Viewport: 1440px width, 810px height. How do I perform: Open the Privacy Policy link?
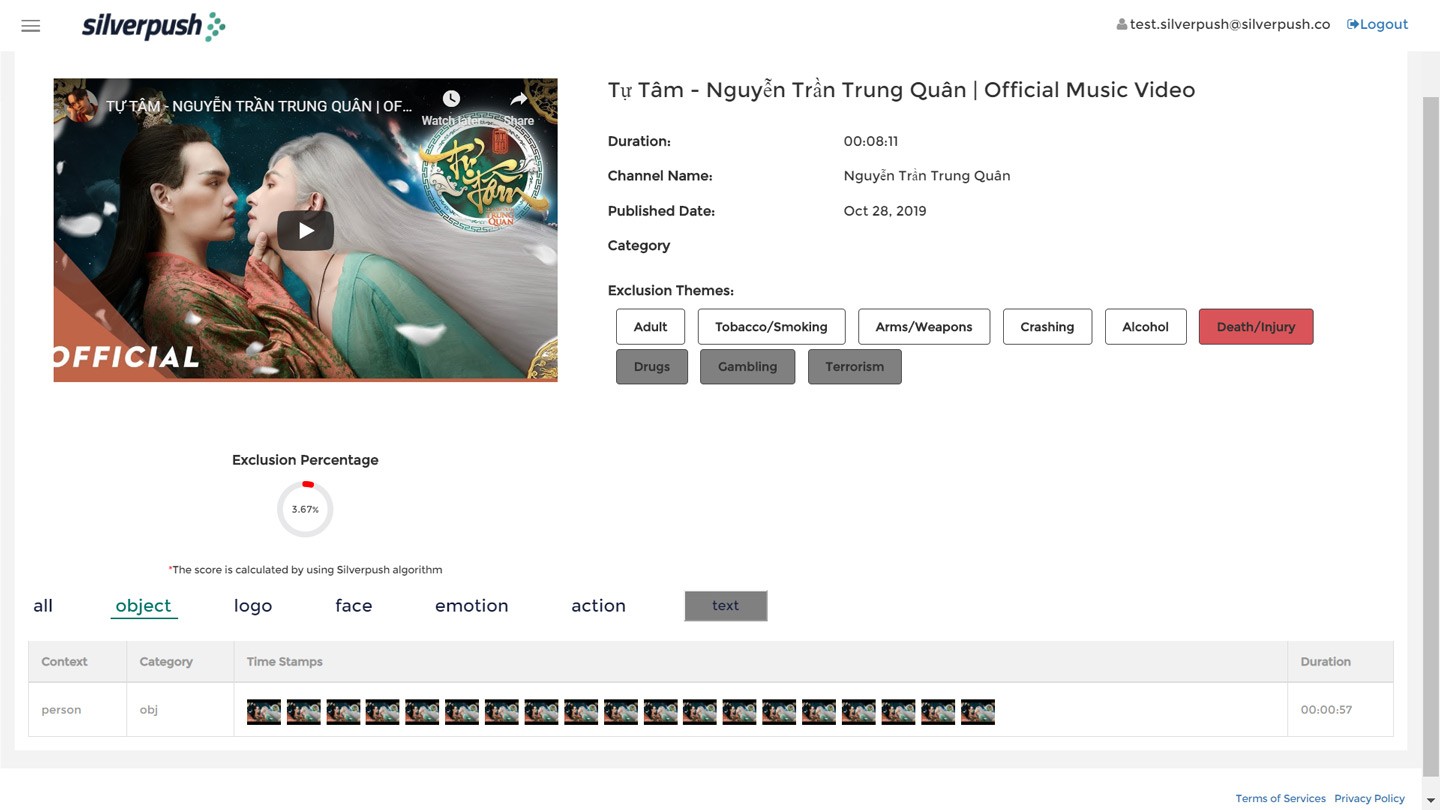(1369, 798)
